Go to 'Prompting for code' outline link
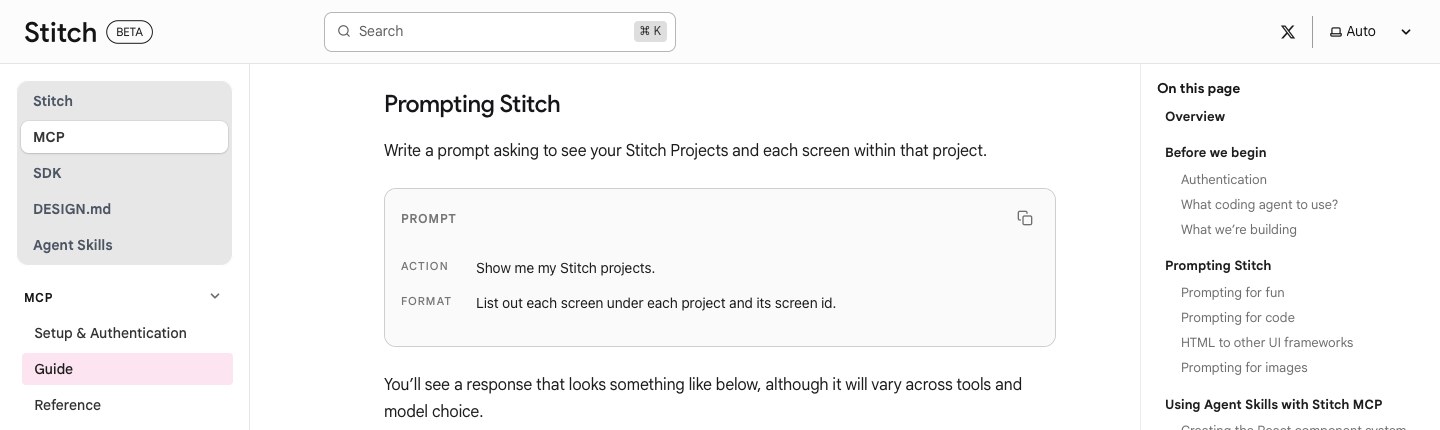Image resolution: width=1440 pixels, height=430 pixels. click(1238, 317)
